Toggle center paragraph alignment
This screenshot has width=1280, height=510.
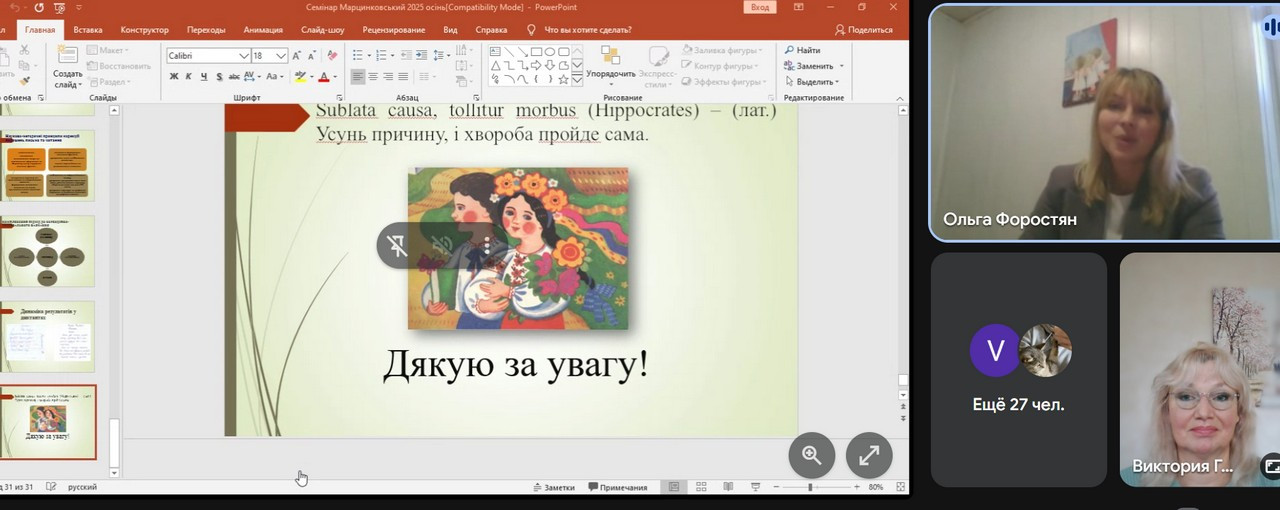click(x=372, y=77)
